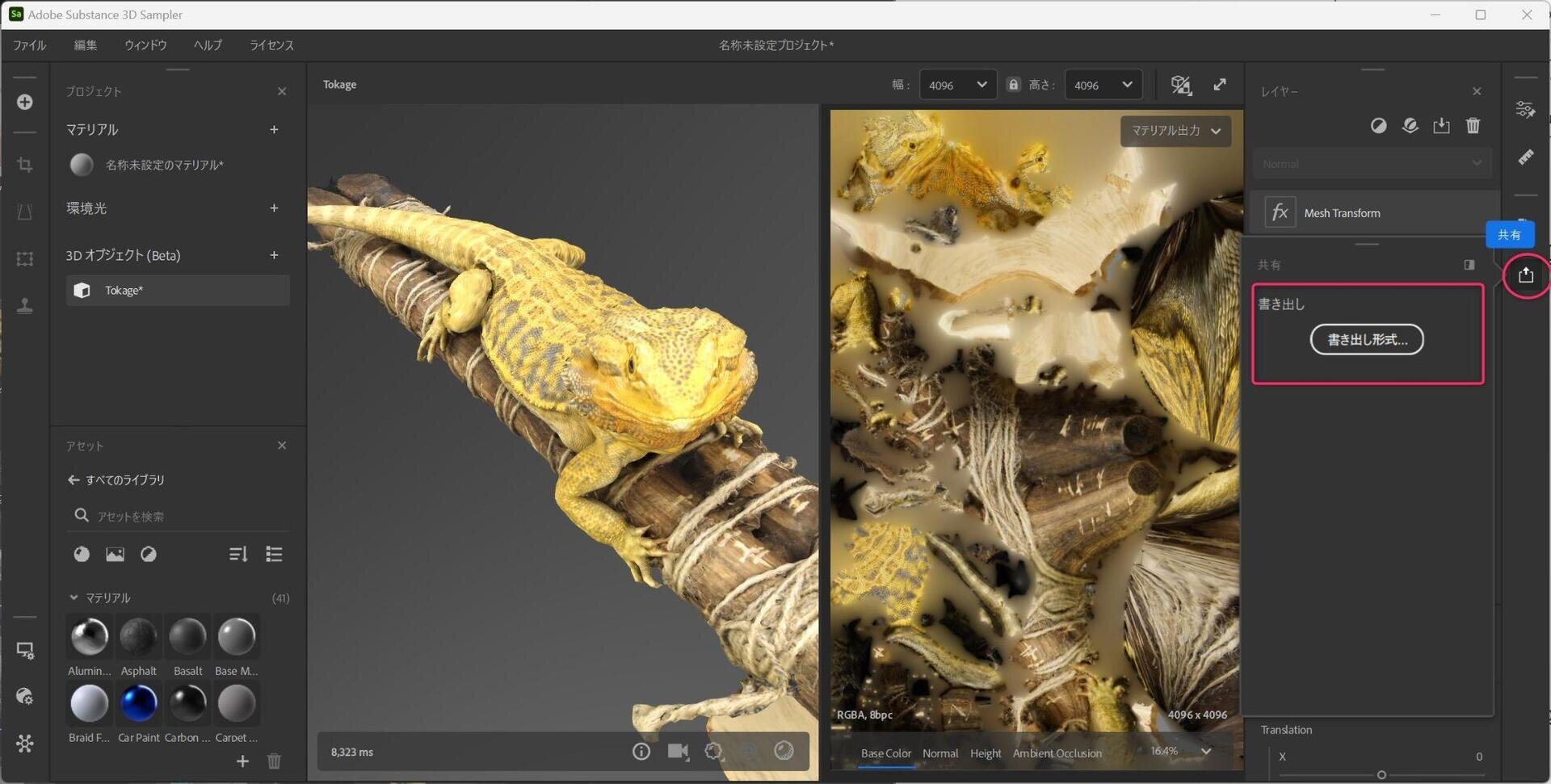The height and width of the screenshot is (784, 1551).
Task: Select the Tokage* 3D object
Action: [178, 291]
